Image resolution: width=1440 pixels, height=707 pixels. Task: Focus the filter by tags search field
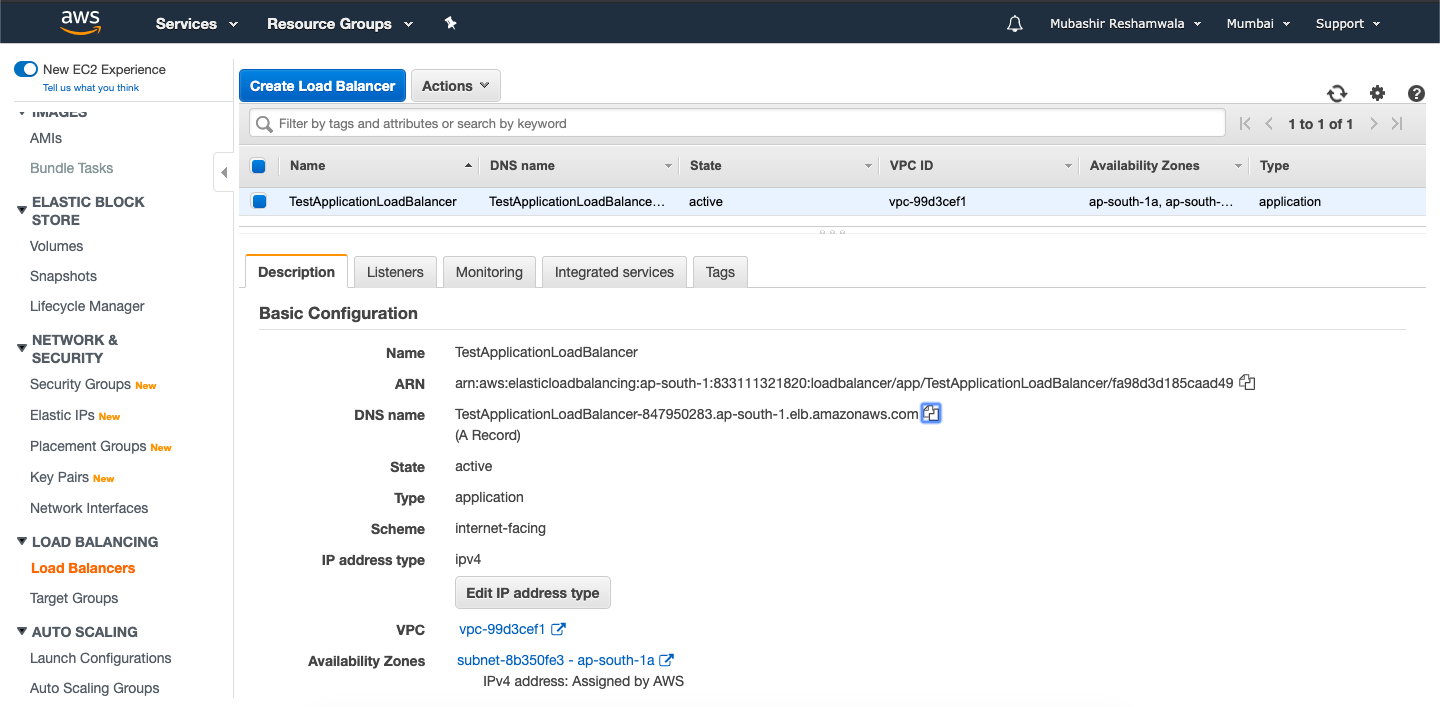(x=737, y=124)
